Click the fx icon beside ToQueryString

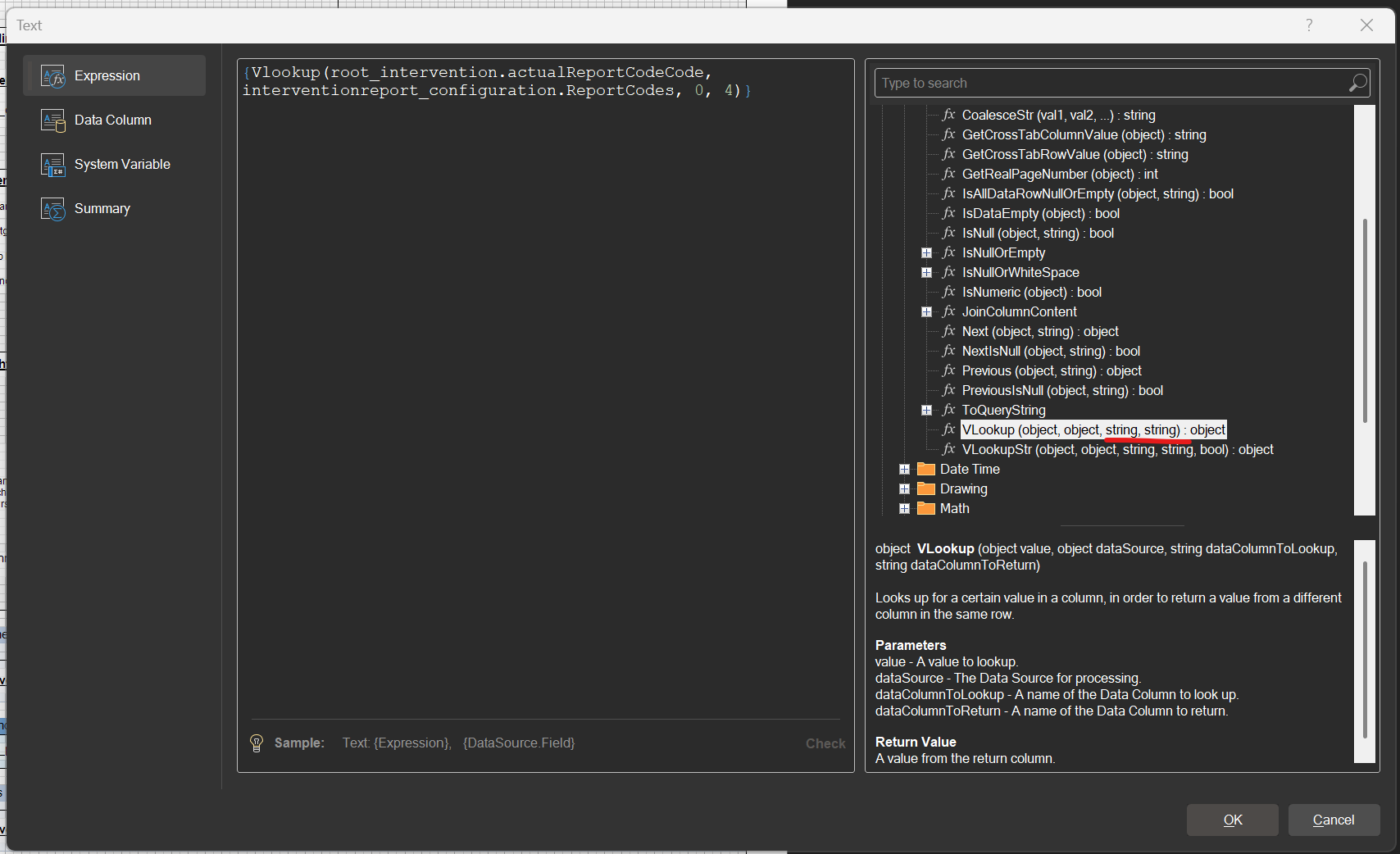pyautogui.click(x=949, y=410)
